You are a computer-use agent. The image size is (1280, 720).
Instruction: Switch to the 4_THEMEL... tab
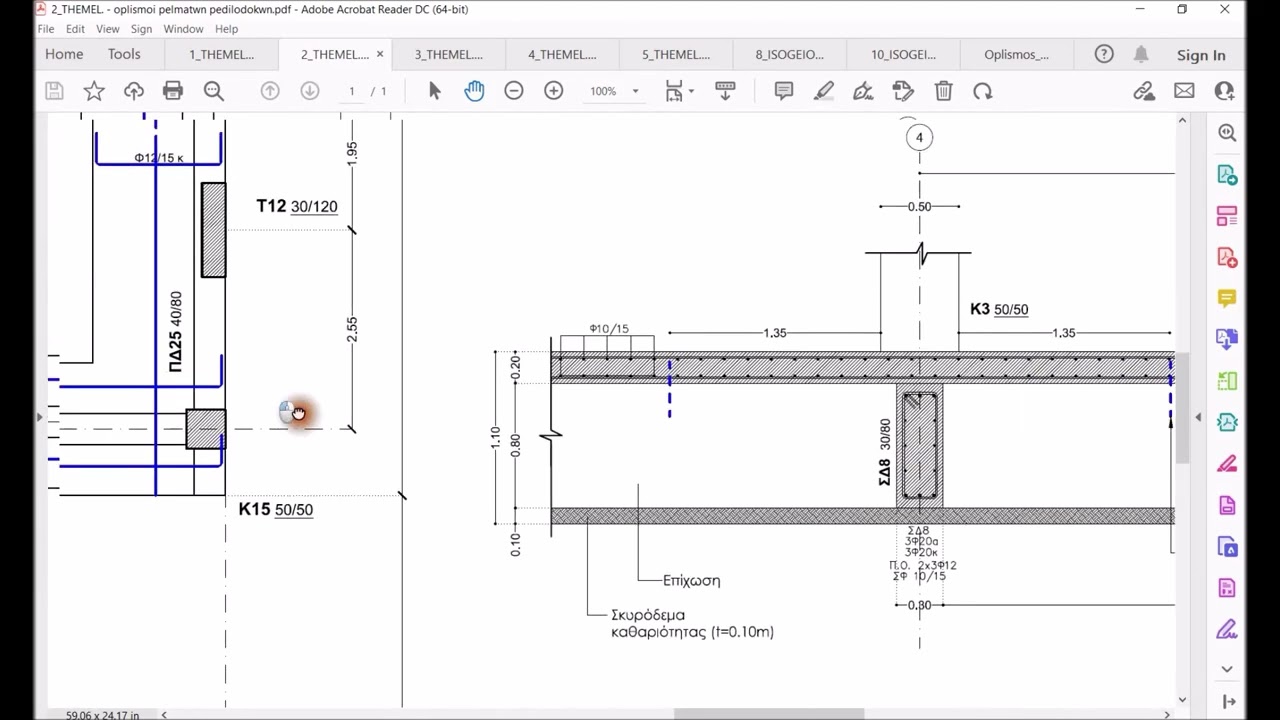[562, 54]
